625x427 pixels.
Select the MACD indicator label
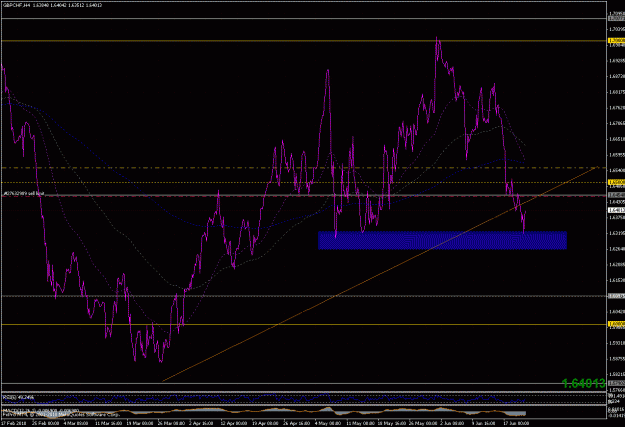coord(41,410)
